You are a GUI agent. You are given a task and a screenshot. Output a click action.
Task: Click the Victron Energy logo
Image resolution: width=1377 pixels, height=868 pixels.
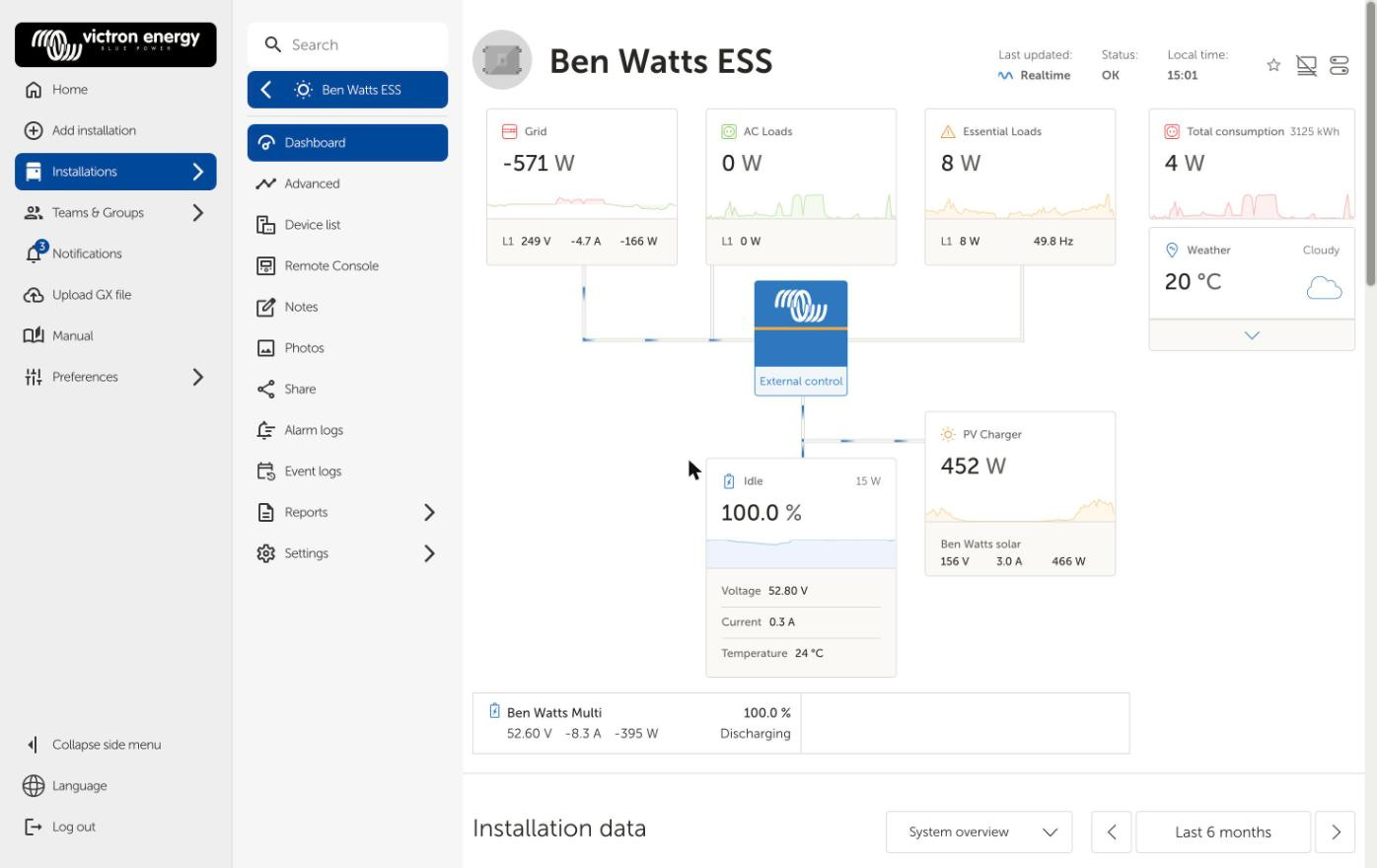tap(115, 44)
